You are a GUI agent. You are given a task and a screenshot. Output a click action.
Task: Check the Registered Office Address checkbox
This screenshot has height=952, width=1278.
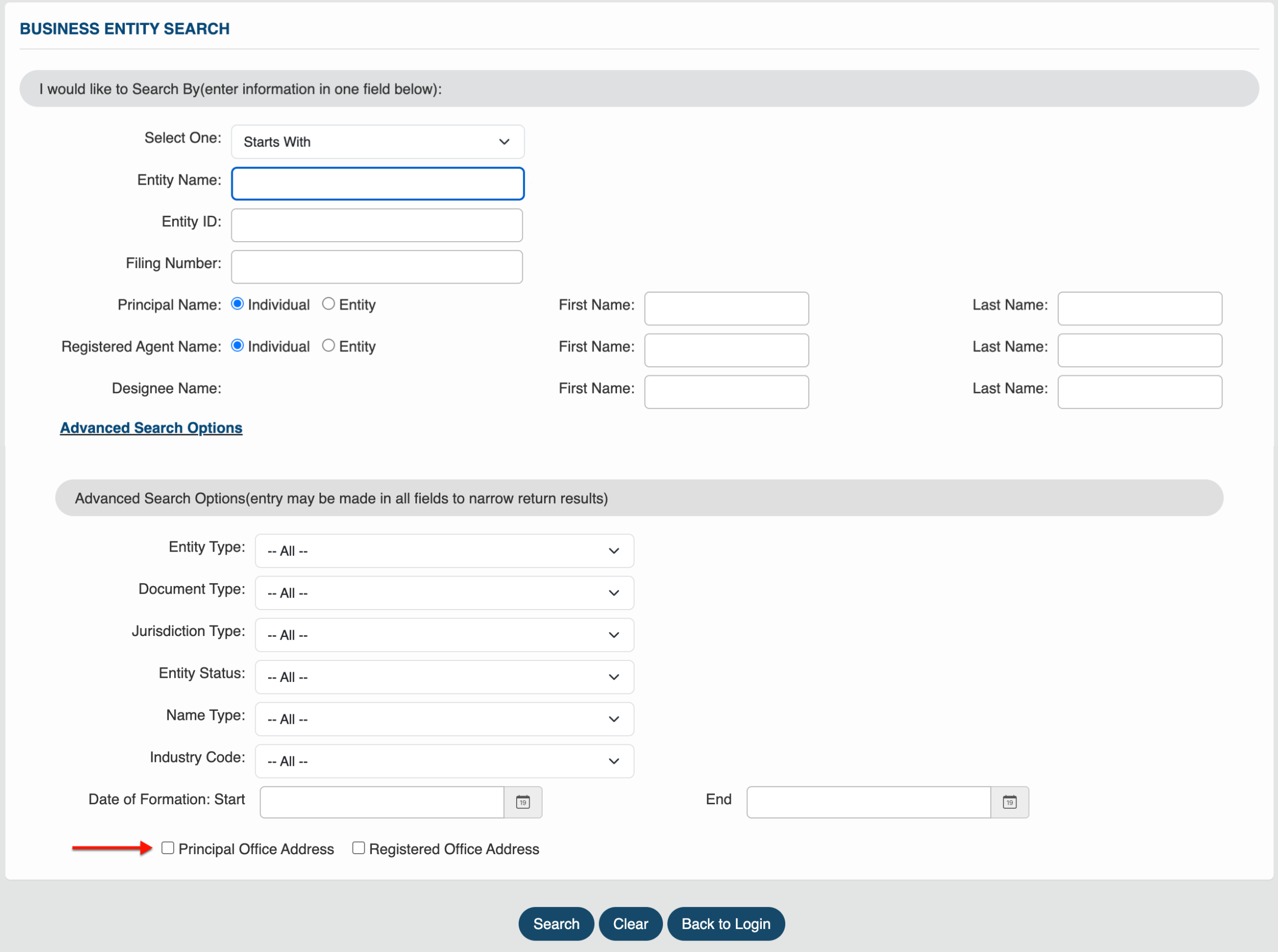click(x=358, y=848)
